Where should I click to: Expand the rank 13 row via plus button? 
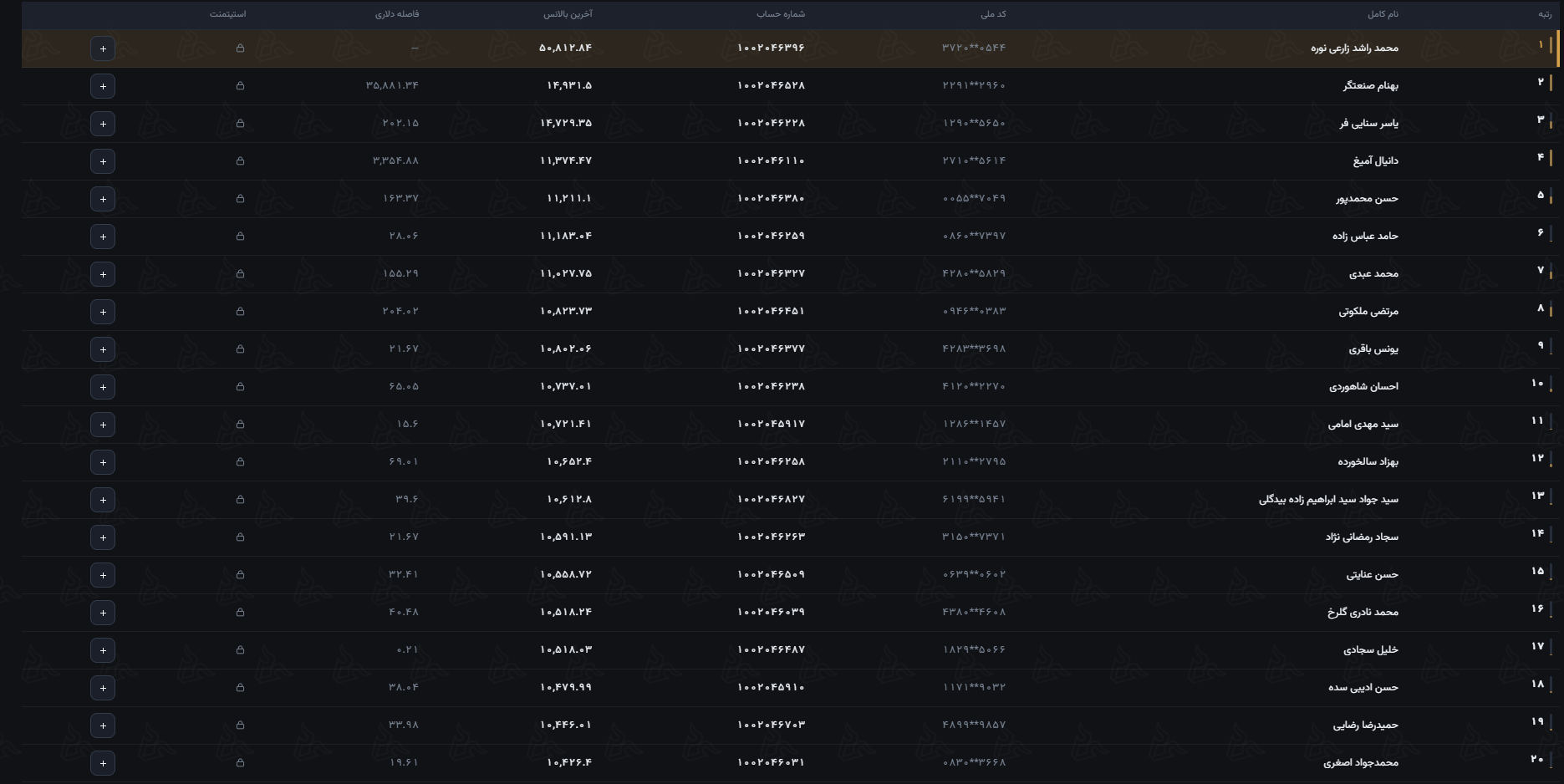point(103,500)
